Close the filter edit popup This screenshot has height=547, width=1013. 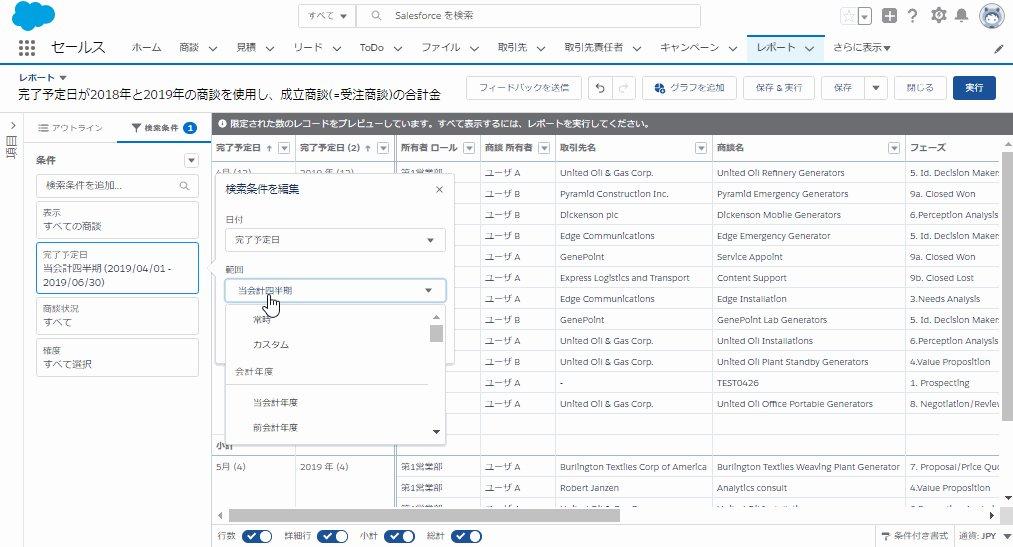439,189
